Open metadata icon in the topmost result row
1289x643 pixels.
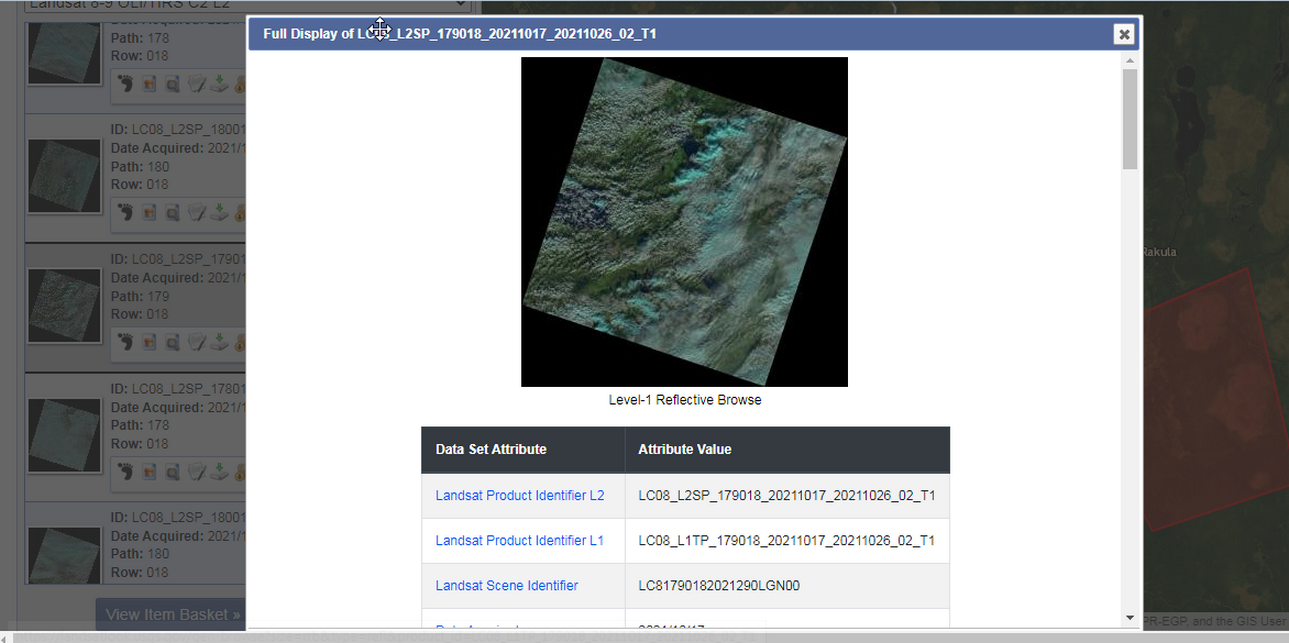[197, 84]
